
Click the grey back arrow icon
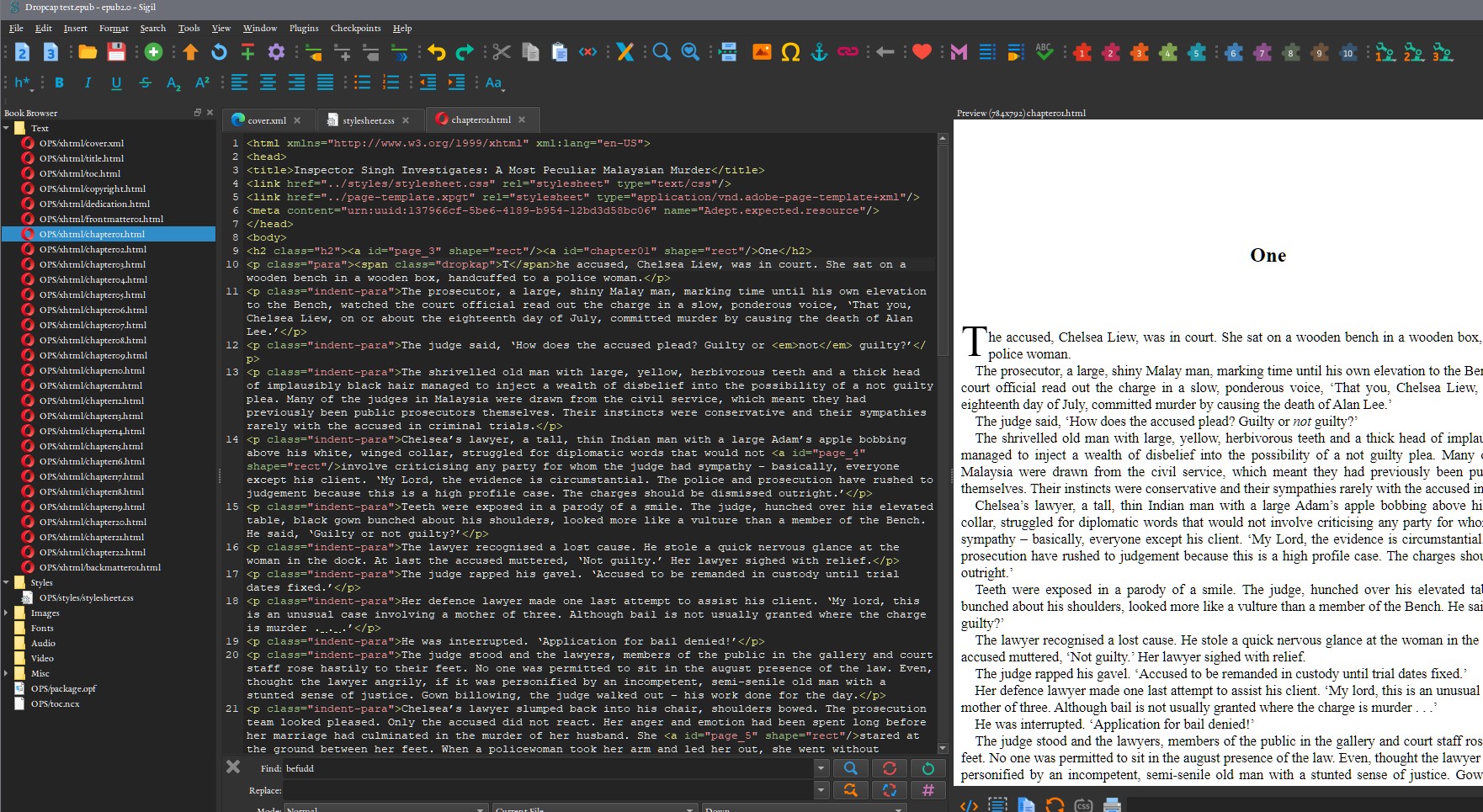point(885,52)
